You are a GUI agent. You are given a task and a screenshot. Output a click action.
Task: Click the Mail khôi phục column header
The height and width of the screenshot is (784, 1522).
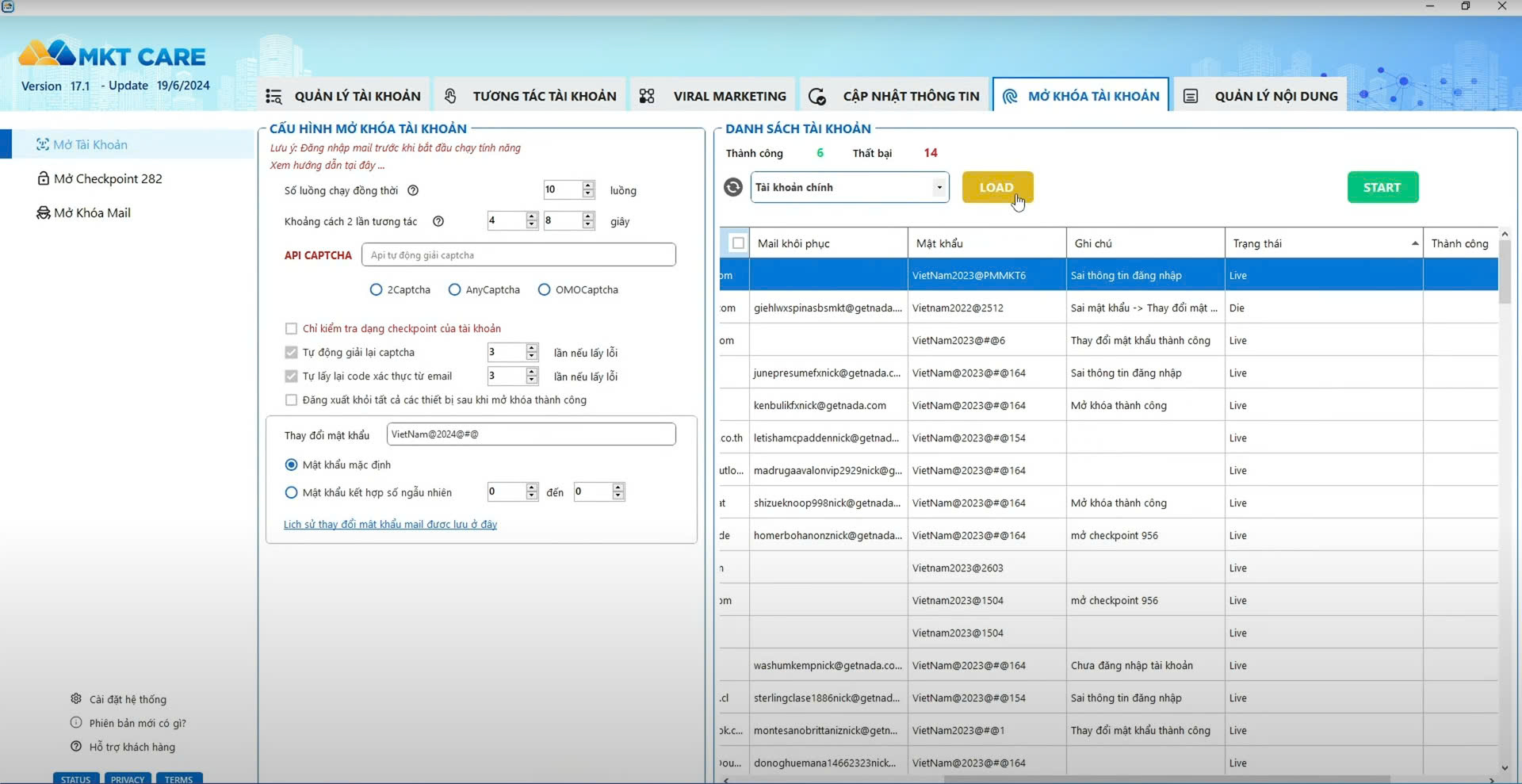coord(828,243)
